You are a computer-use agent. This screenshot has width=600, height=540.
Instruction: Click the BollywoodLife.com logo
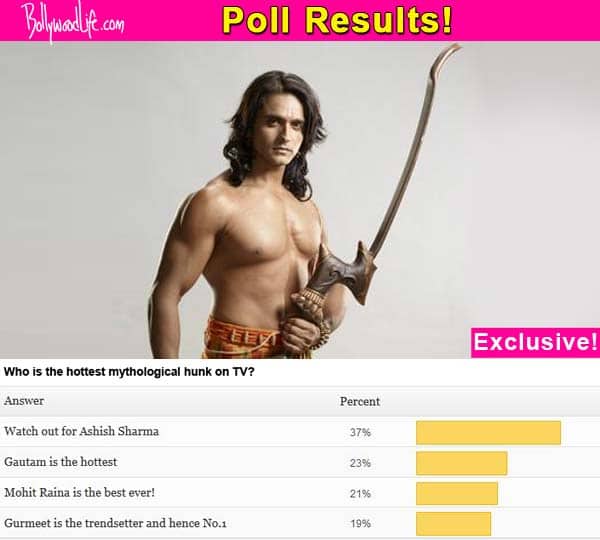(x=73, y=21)
